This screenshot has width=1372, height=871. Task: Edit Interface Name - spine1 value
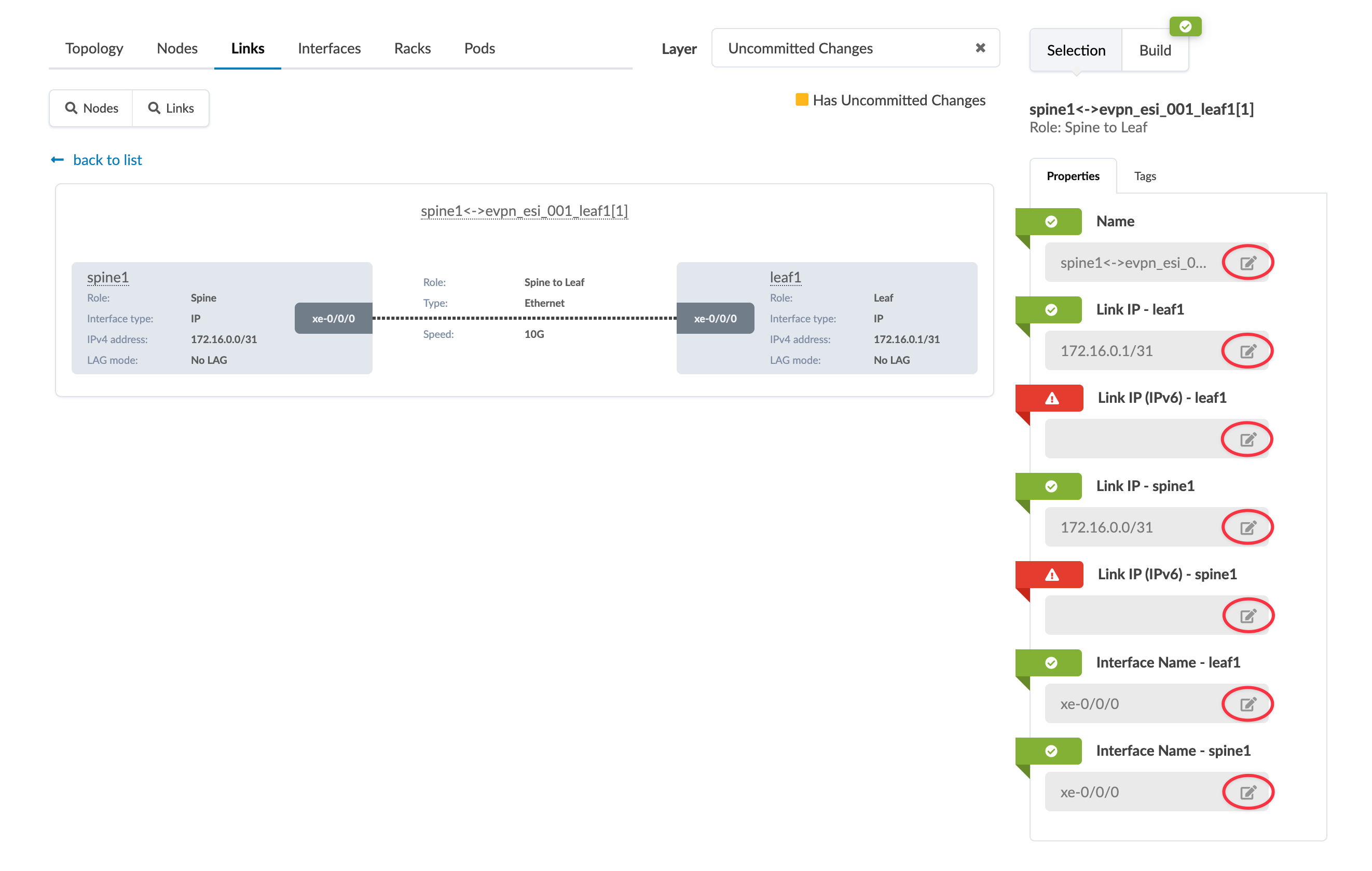[1247, 792]
